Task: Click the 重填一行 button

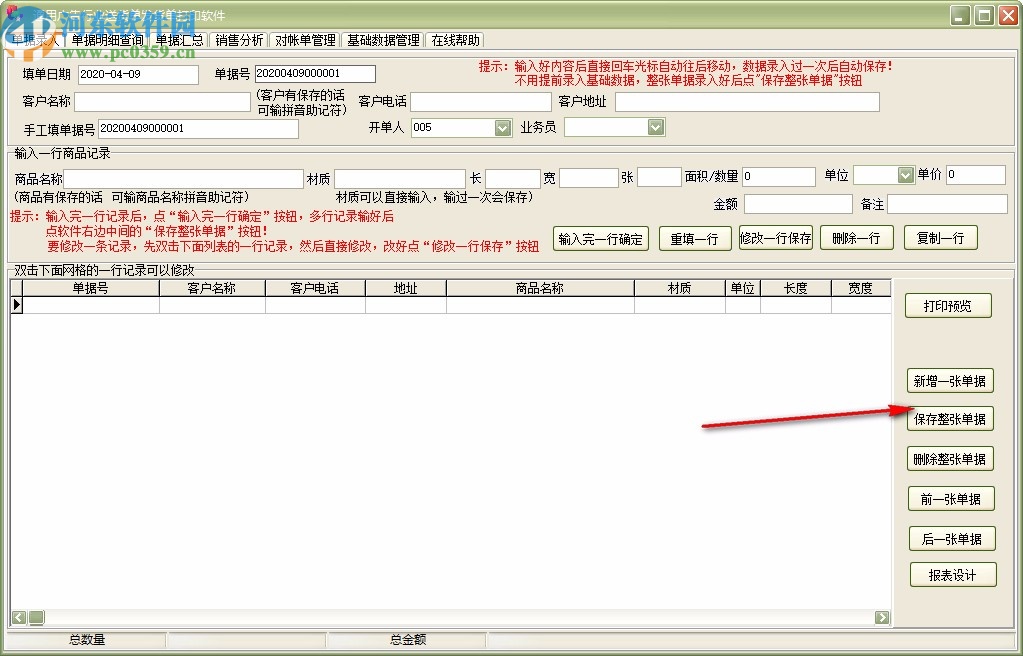Action: pos(695,239)
